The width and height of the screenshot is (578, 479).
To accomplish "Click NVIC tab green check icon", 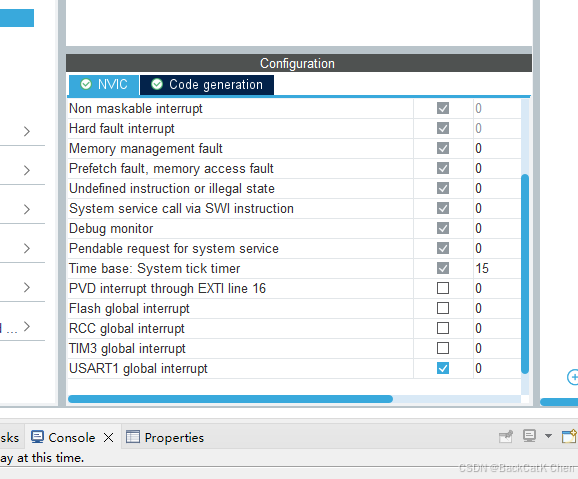I will (x=86, y=84).
